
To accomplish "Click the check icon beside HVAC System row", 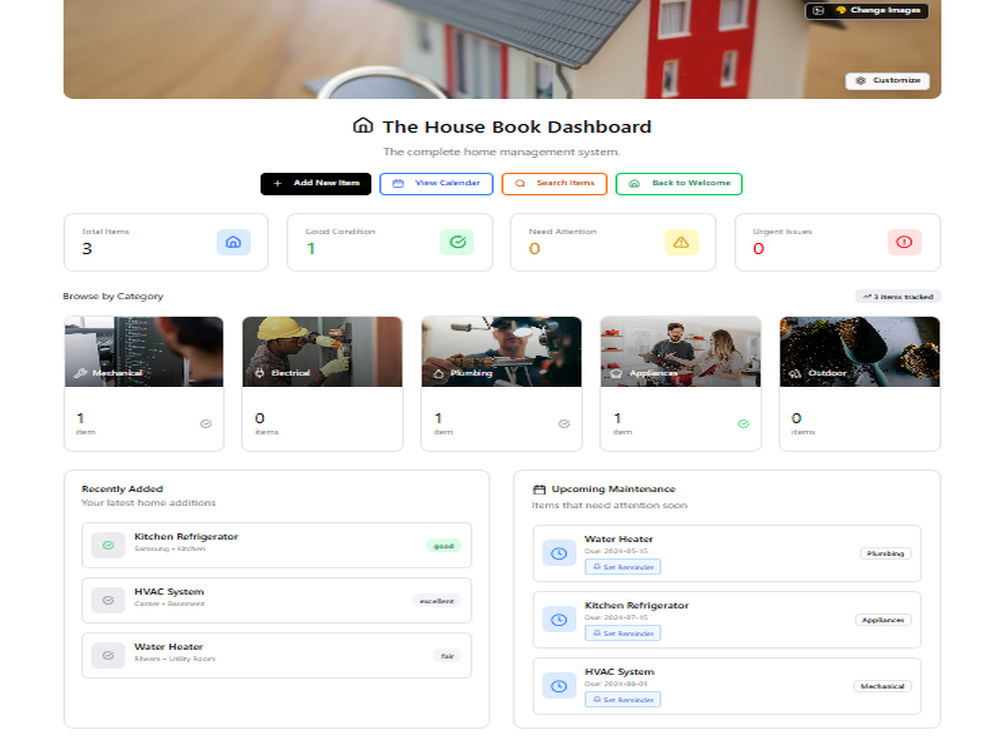I will click(108, 600).
